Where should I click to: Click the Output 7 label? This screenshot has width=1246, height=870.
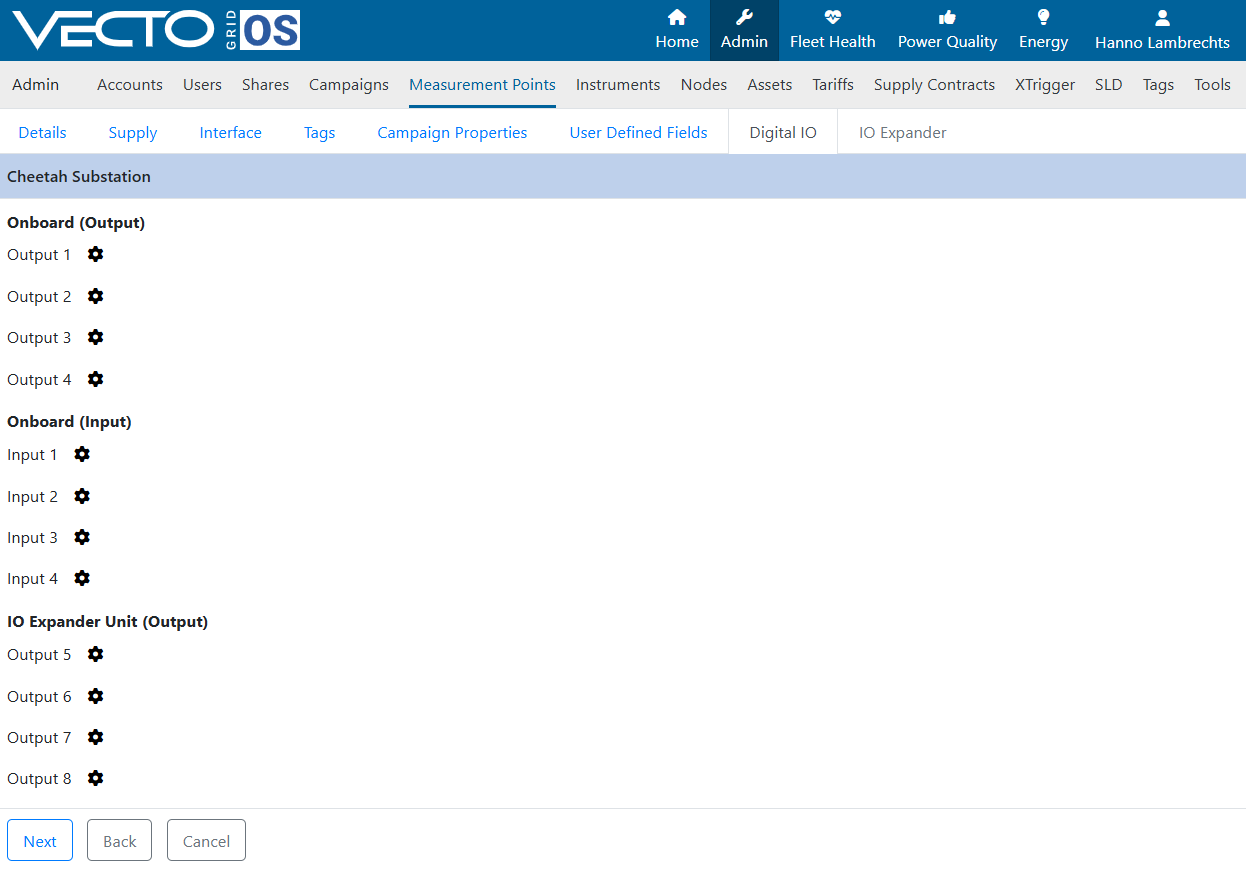[39, 737]
